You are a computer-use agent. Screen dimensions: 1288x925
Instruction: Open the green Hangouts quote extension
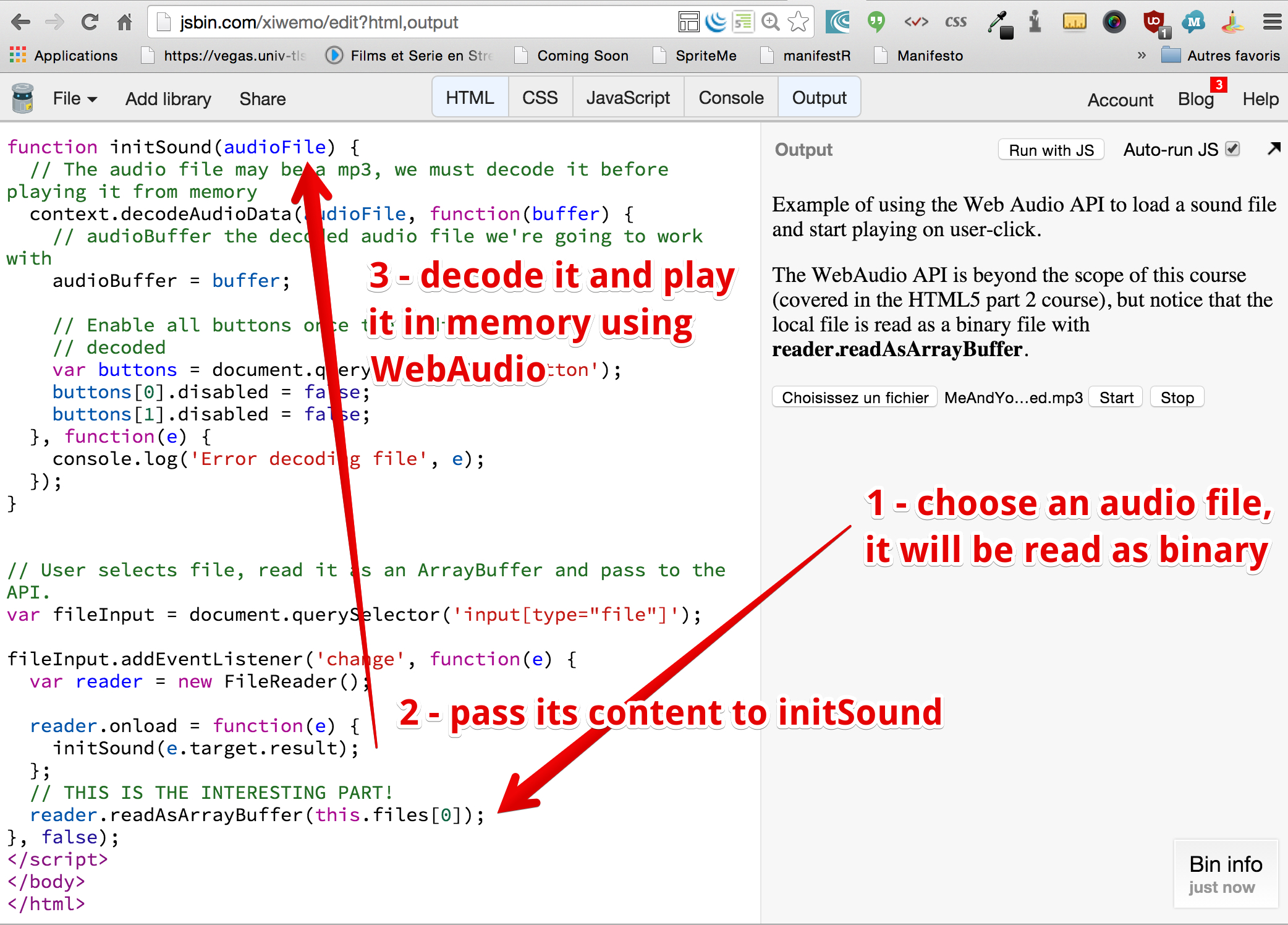click(876, 22)
